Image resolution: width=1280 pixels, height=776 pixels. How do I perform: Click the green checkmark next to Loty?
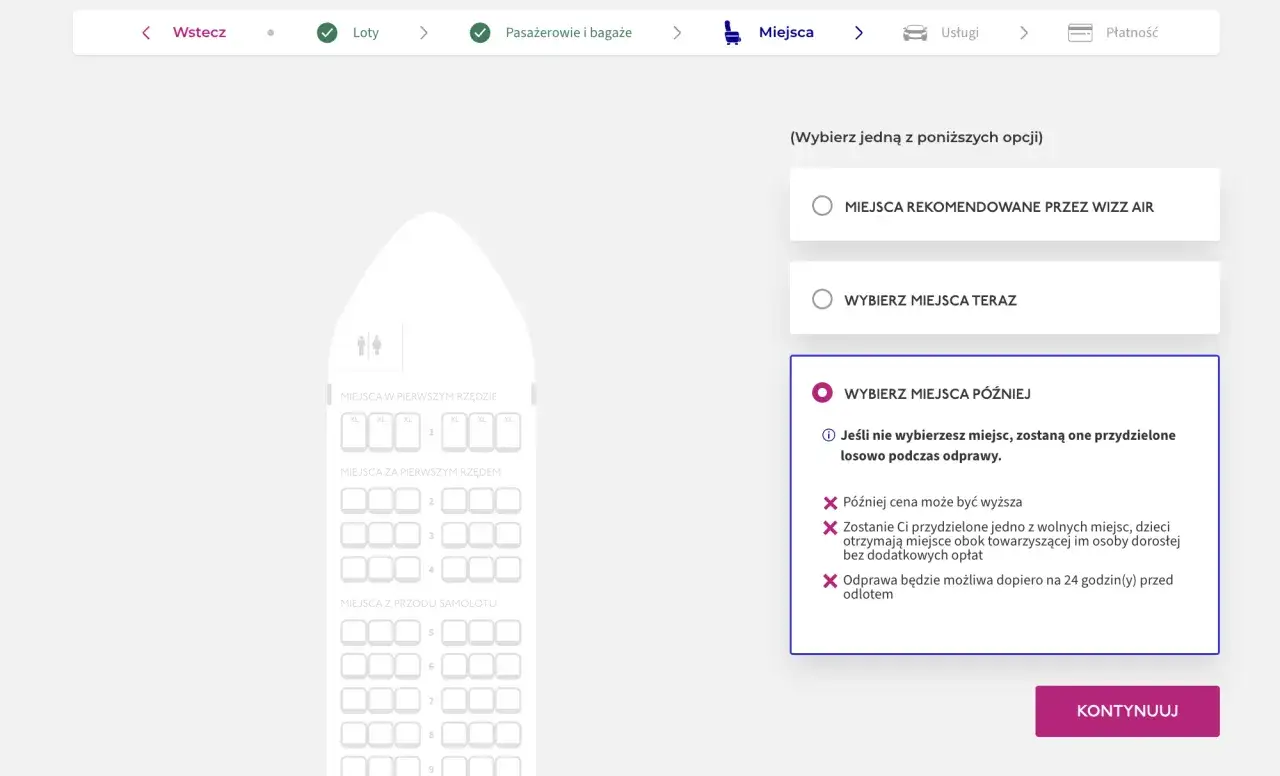326,32
